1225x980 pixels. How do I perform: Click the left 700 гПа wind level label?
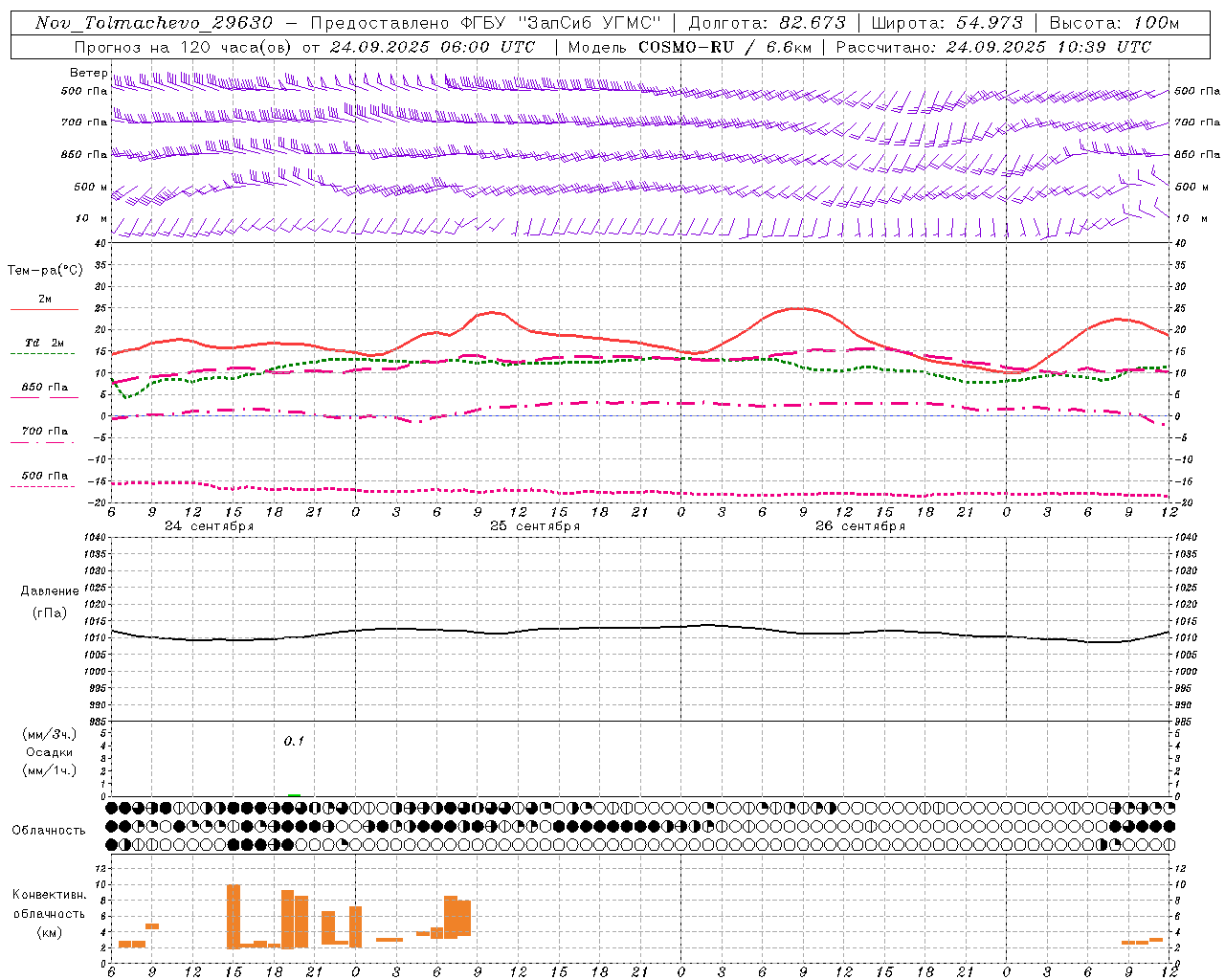pos(84,122)
